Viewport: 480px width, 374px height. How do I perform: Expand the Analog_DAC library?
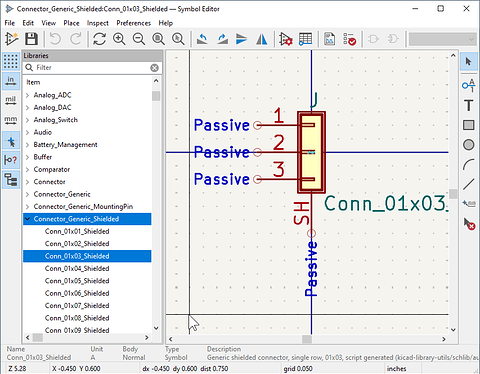pyautogui.click(x=28, y=108)
